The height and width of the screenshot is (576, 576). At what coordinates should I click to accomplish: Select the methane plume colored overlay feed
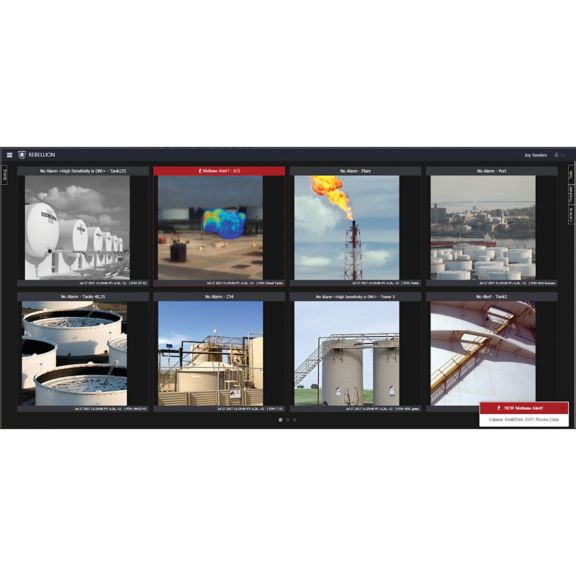pos(210,228)
